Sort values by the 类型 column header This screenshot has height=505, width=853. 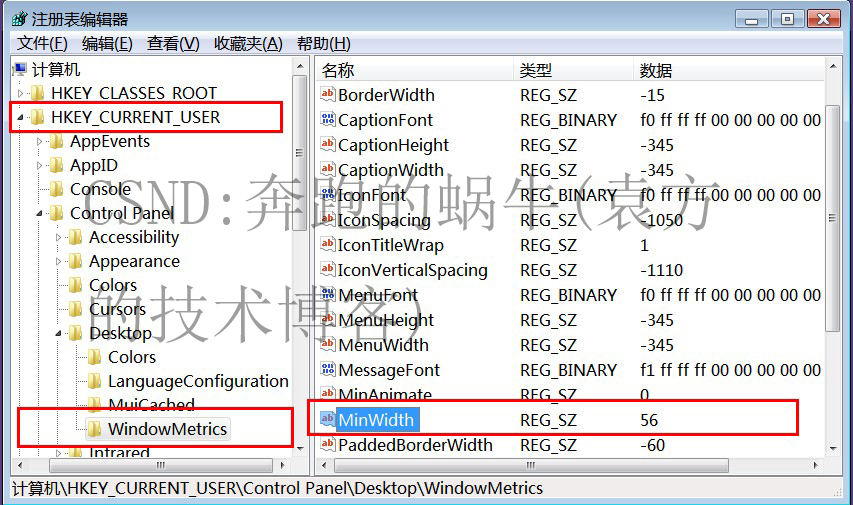[573, 70]
